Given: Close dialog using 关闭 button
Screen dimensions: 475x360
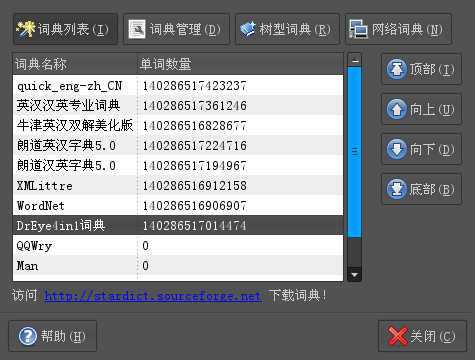Looking at the screenshot, I should pyautogui.click(x=422, y=336).
